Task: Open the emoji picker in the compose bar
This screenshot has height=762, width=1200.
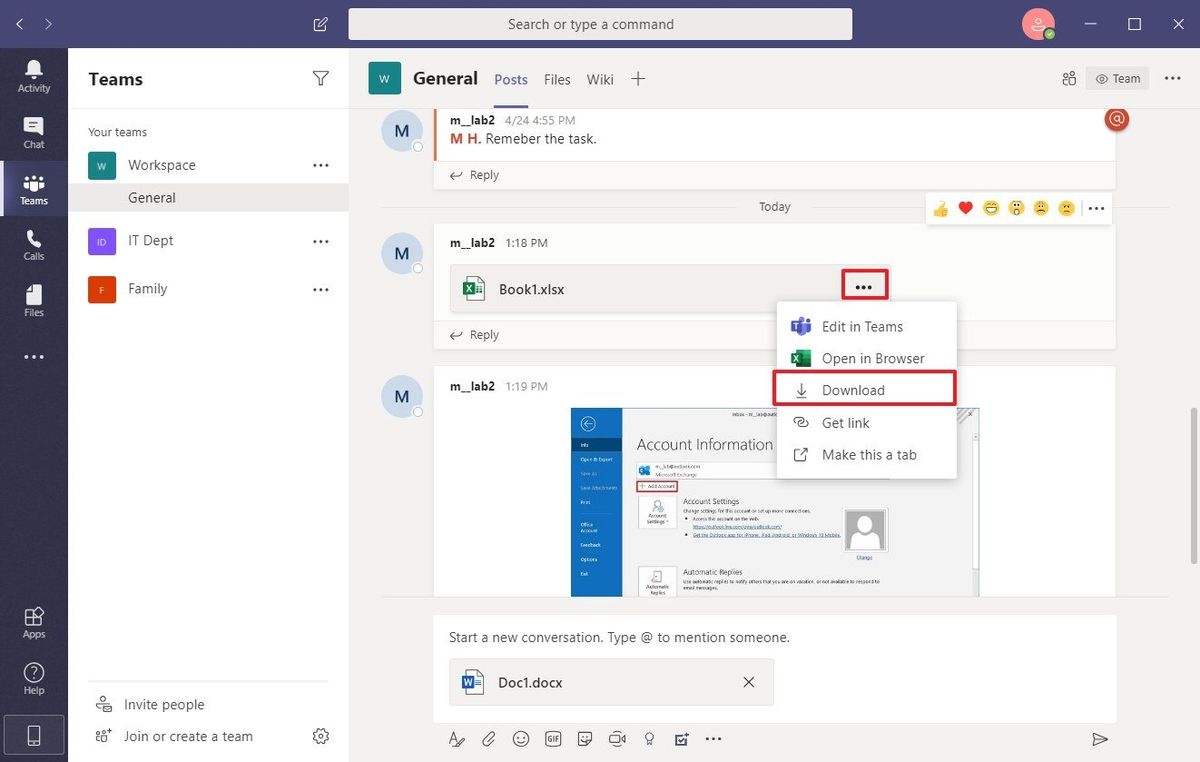Action: pyautogui.click(x=520, y=738)
